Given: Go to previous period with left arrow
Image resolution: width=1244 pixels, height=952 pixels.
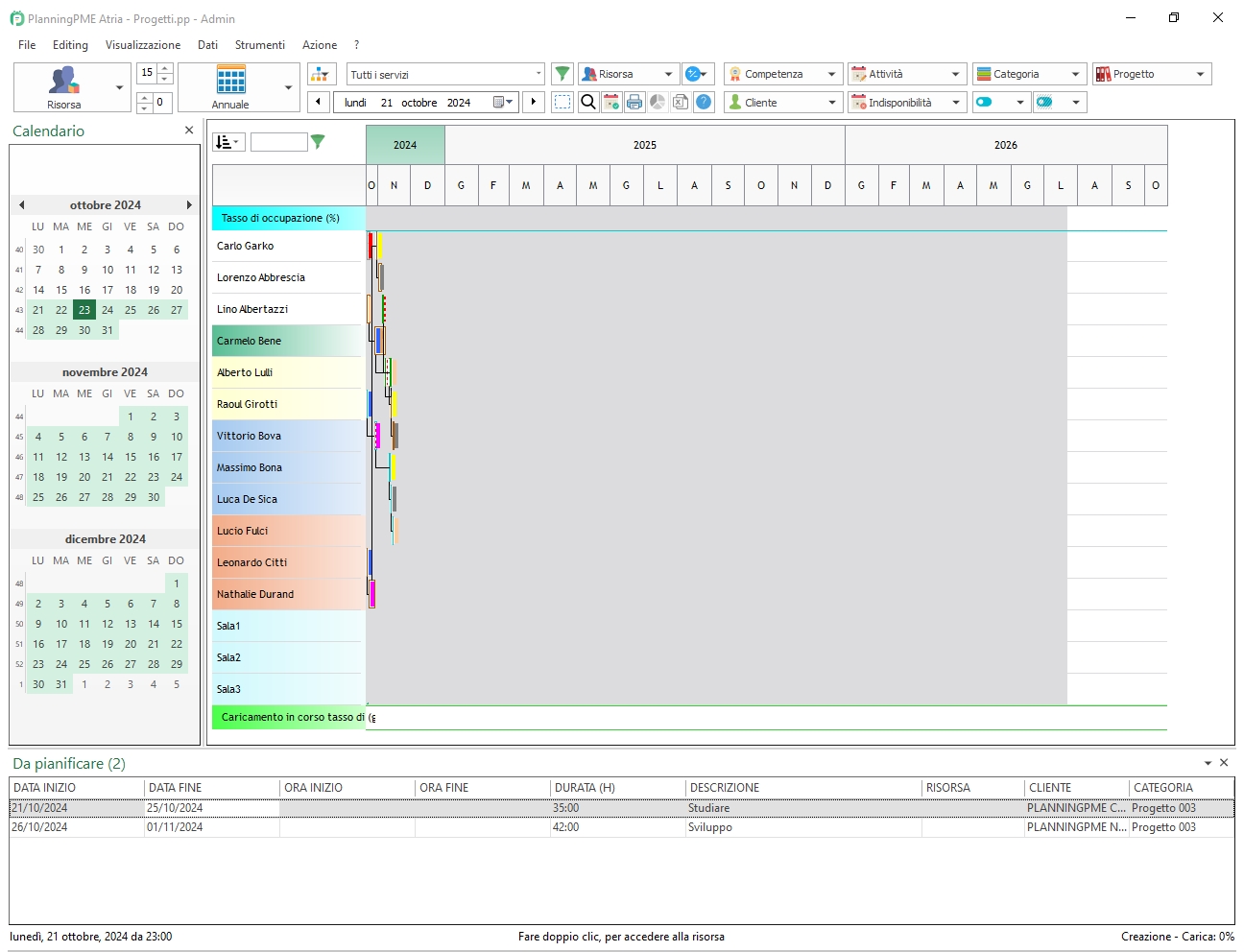Looking at the screenshot, I should (319, 102).
